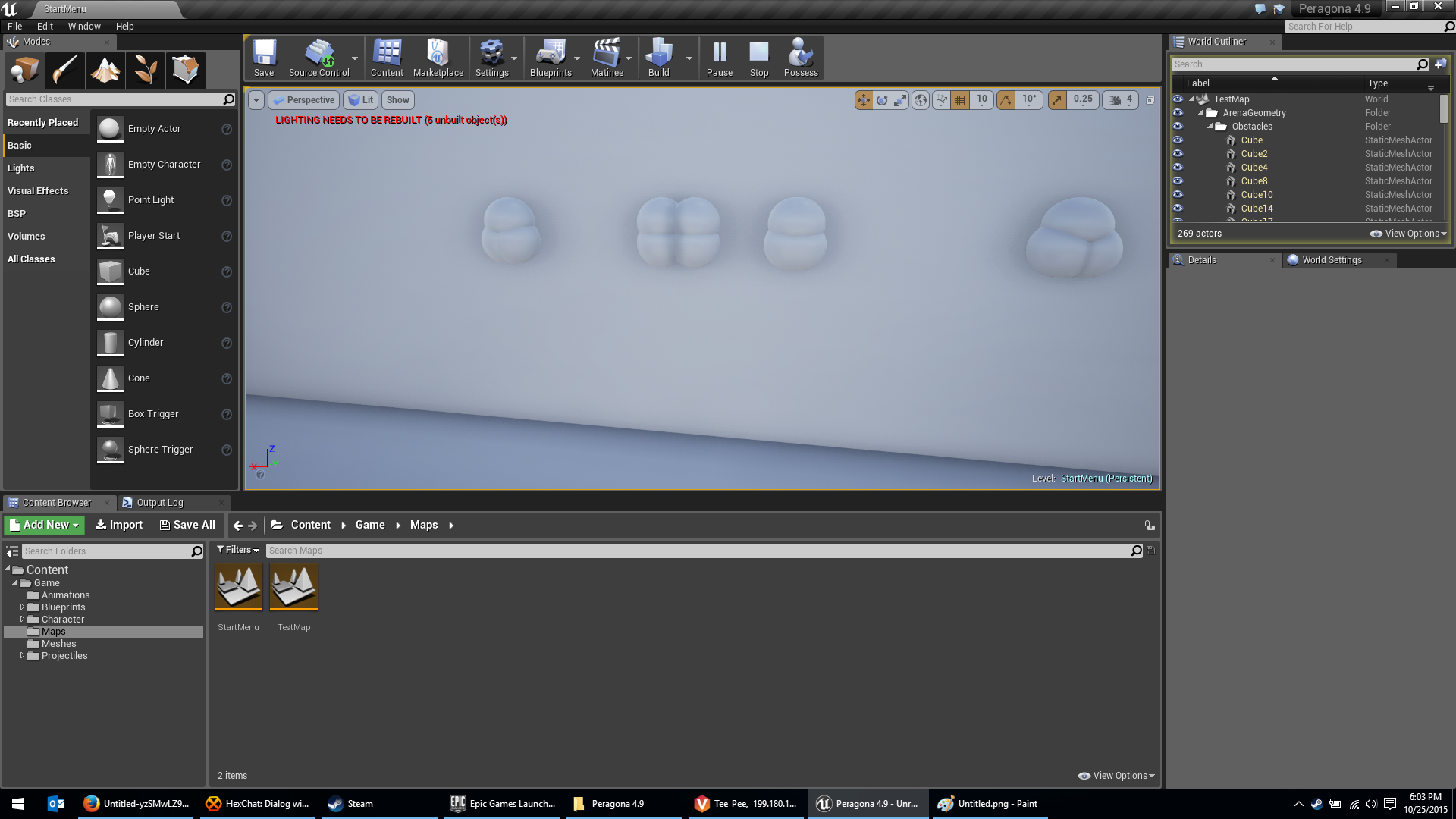Toggle visibility of Obstacles folder
The height and width of the screenshot is (819, 1456).
[x=1178, y=126]
